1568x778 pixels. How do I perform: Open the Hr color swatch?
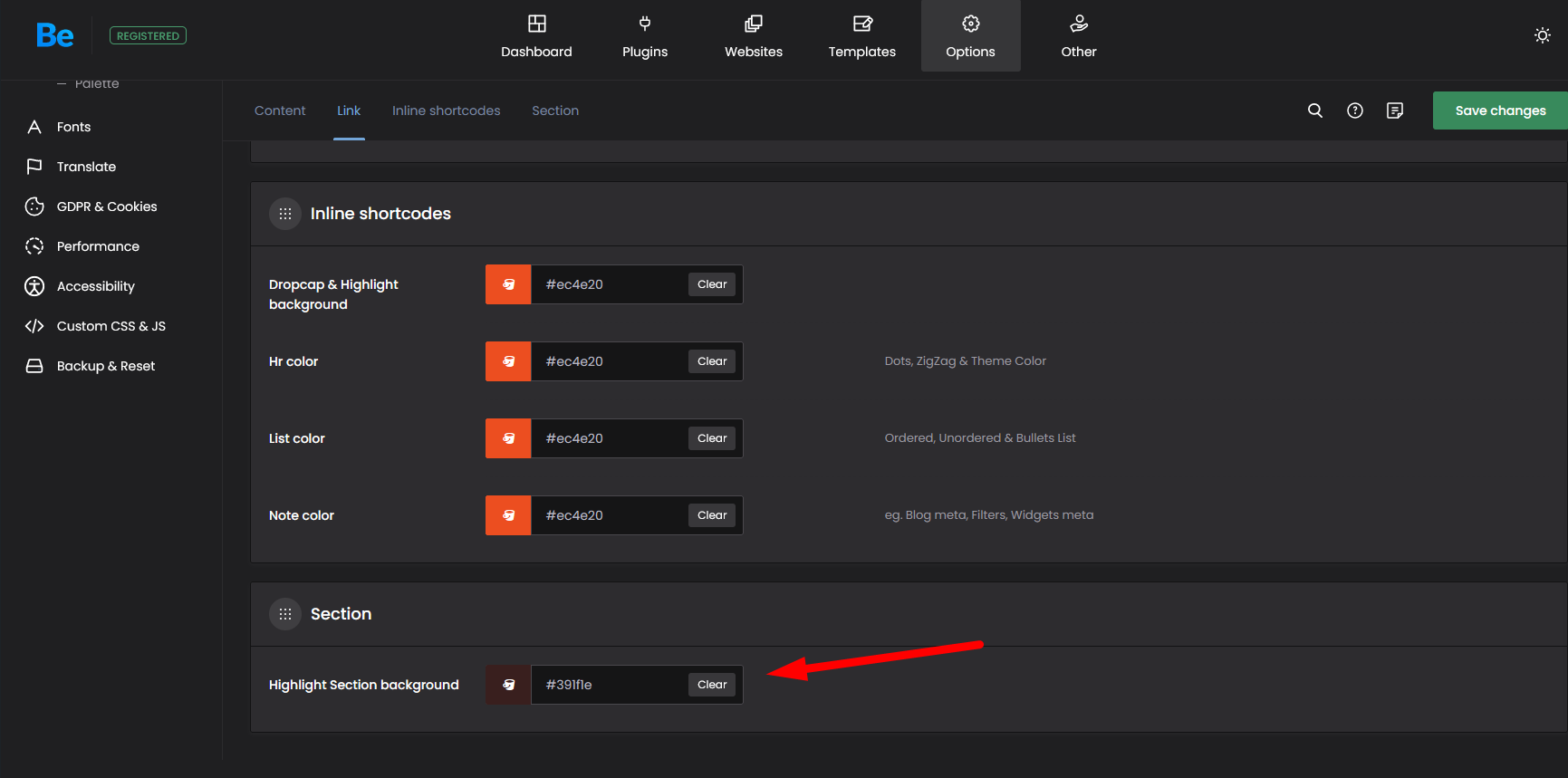pyautogui.click(x=508, y=361)
